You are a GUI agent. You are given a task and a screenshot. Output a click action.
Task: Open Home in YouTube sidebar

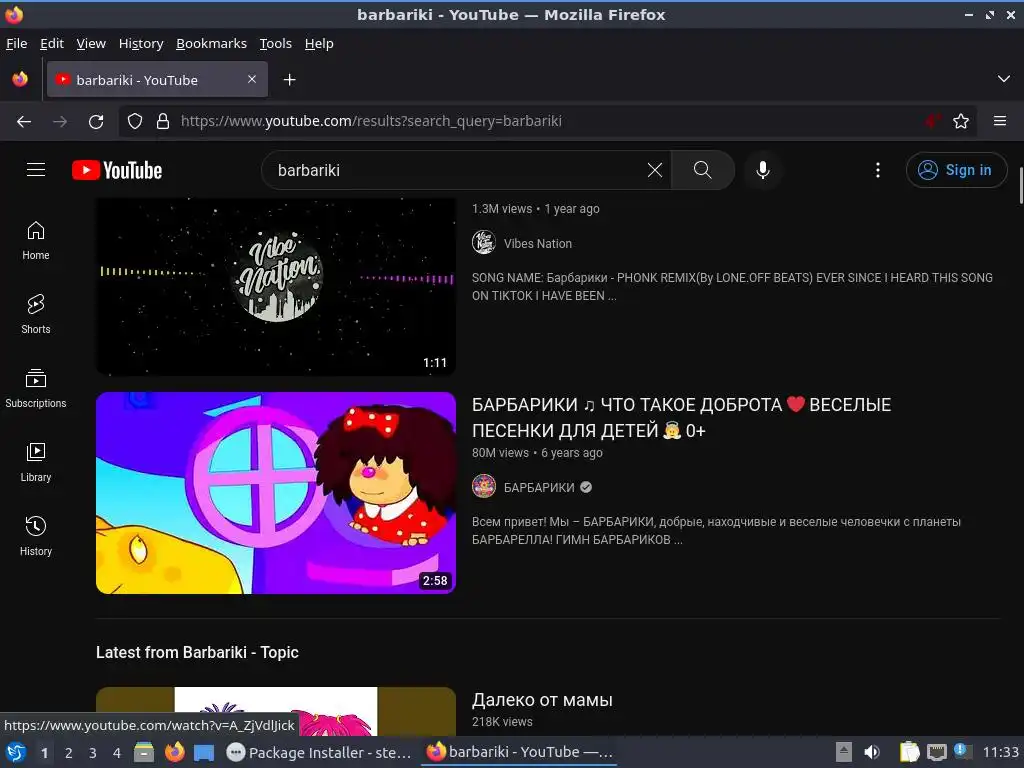coord(36,241)
